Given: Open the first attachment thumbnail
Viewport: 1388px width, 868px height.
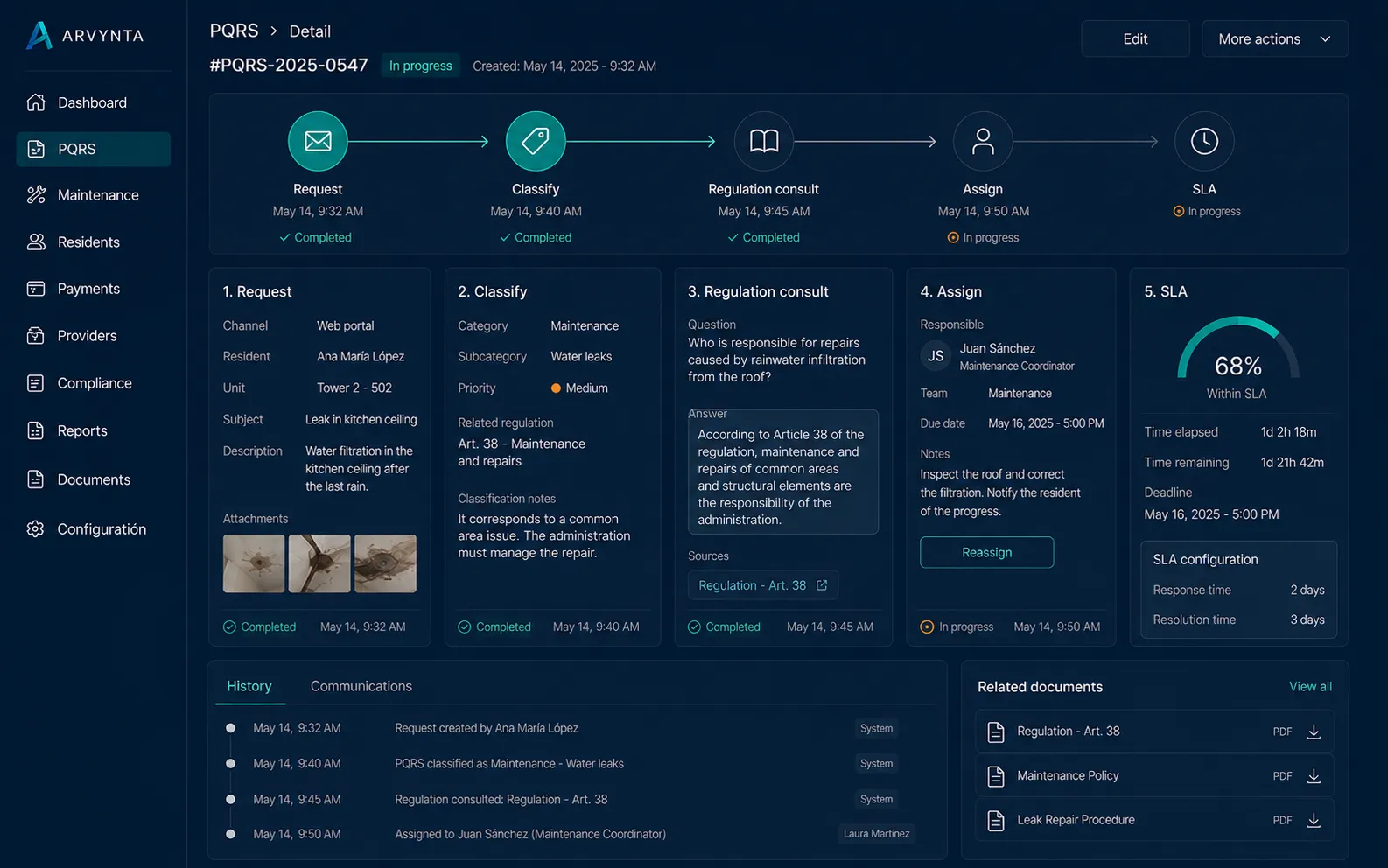Looking at the screenshot, I should point(254,563).
